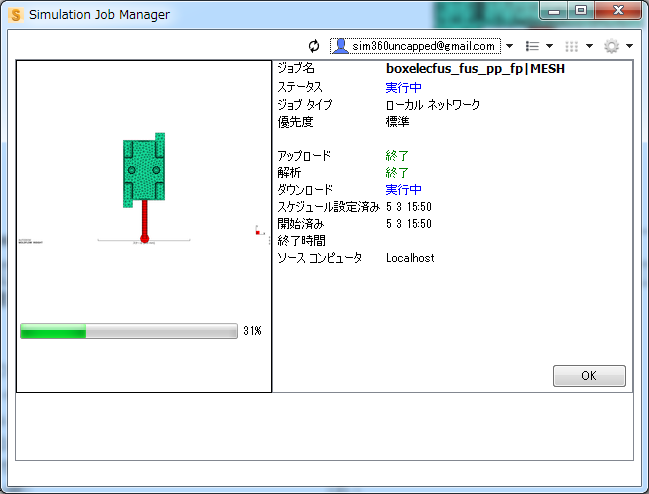Minimize the Simulation Job Manager window

coord(554,10)
